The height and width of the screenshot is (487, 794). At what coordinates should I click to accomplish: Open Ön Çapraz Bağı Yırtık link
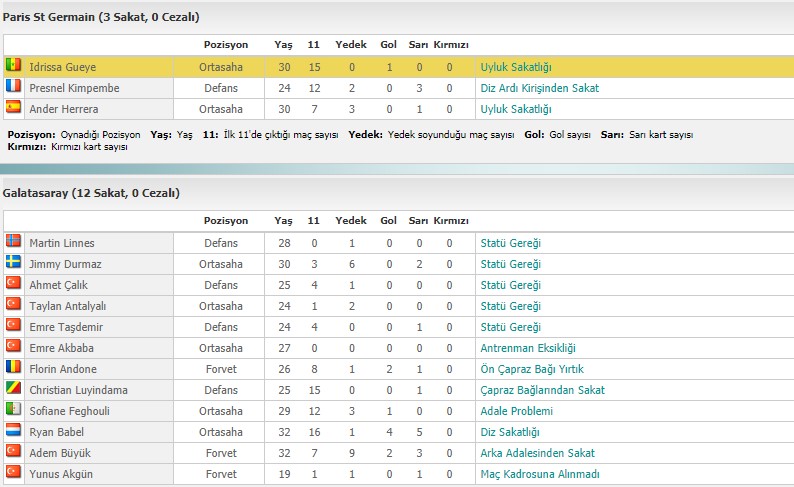[x=532, y=369]
